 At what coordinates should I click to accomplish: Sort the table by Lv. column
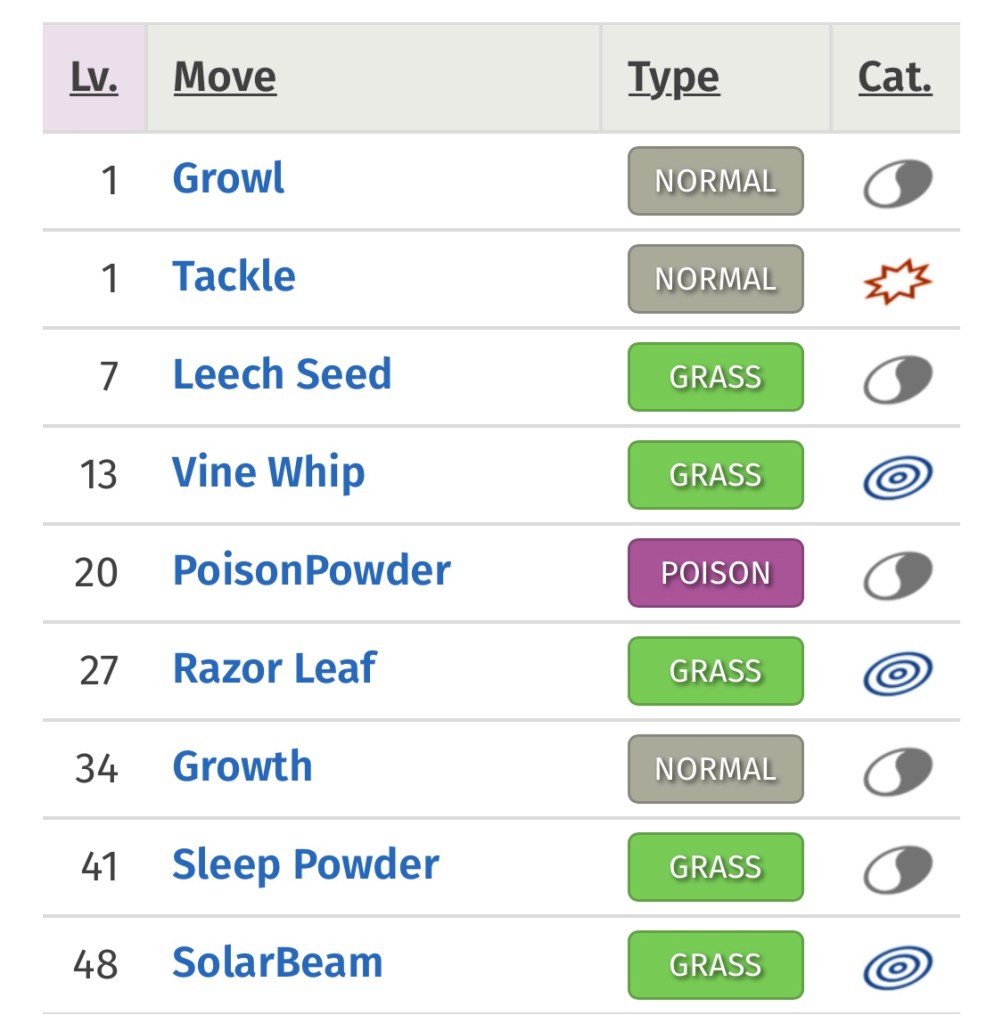click(94, 78)
